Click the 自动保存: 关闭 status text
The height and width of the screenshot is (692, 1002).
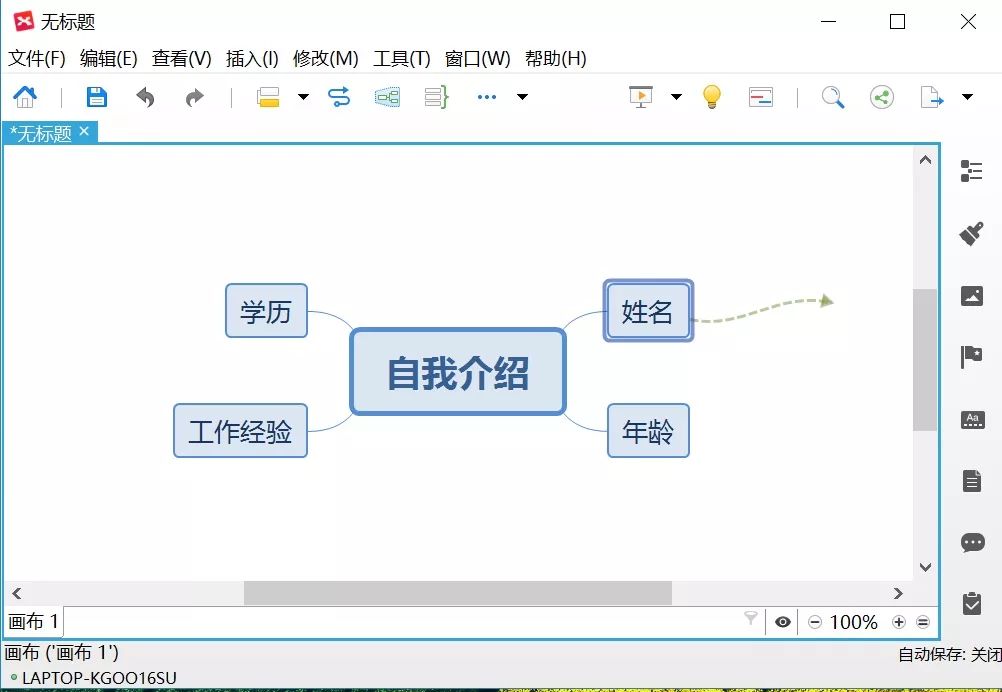[x=950, y=654]
